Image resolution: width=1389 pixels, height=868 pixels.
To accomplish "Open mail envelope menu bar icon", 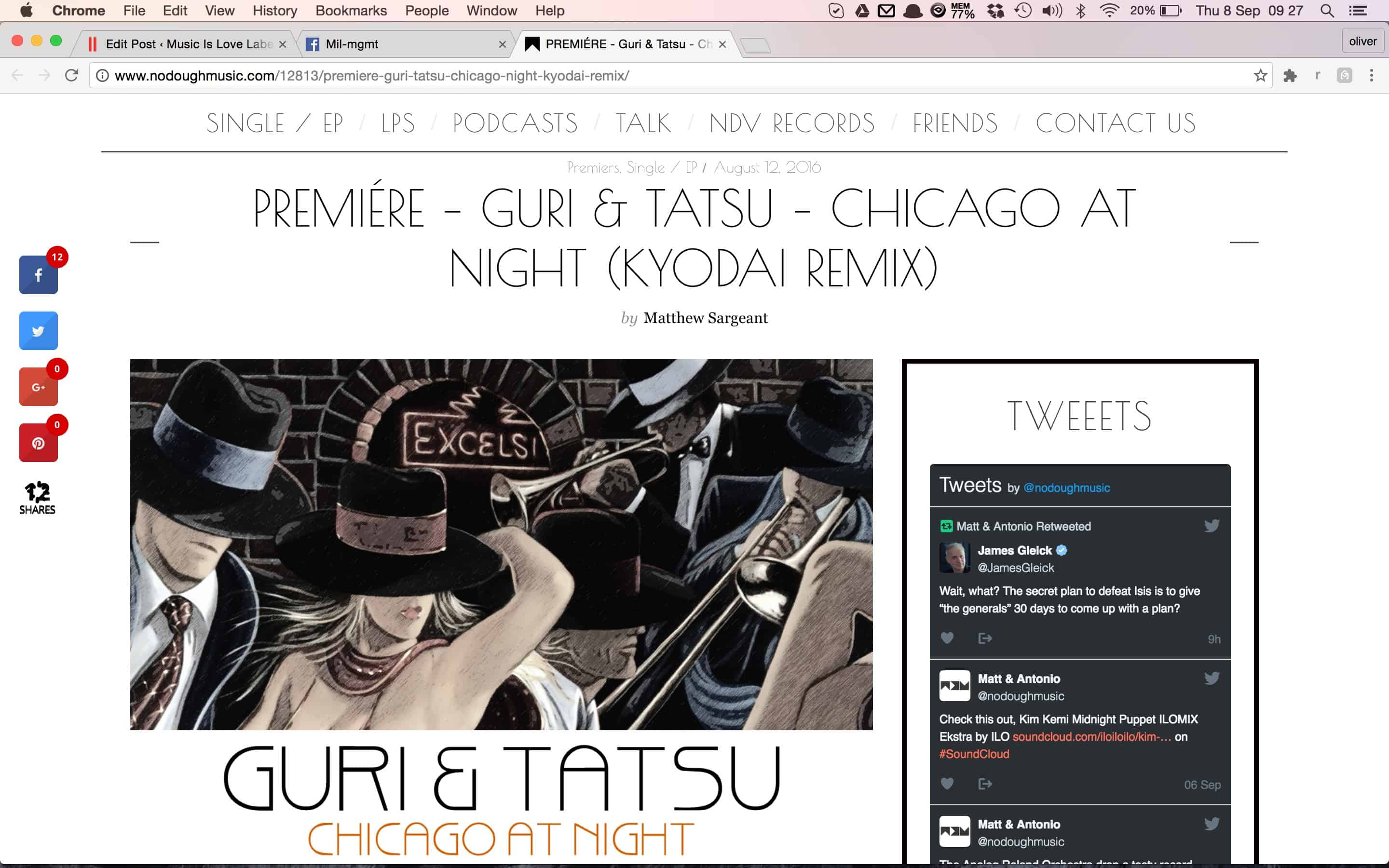I will [x=887, y=10].
